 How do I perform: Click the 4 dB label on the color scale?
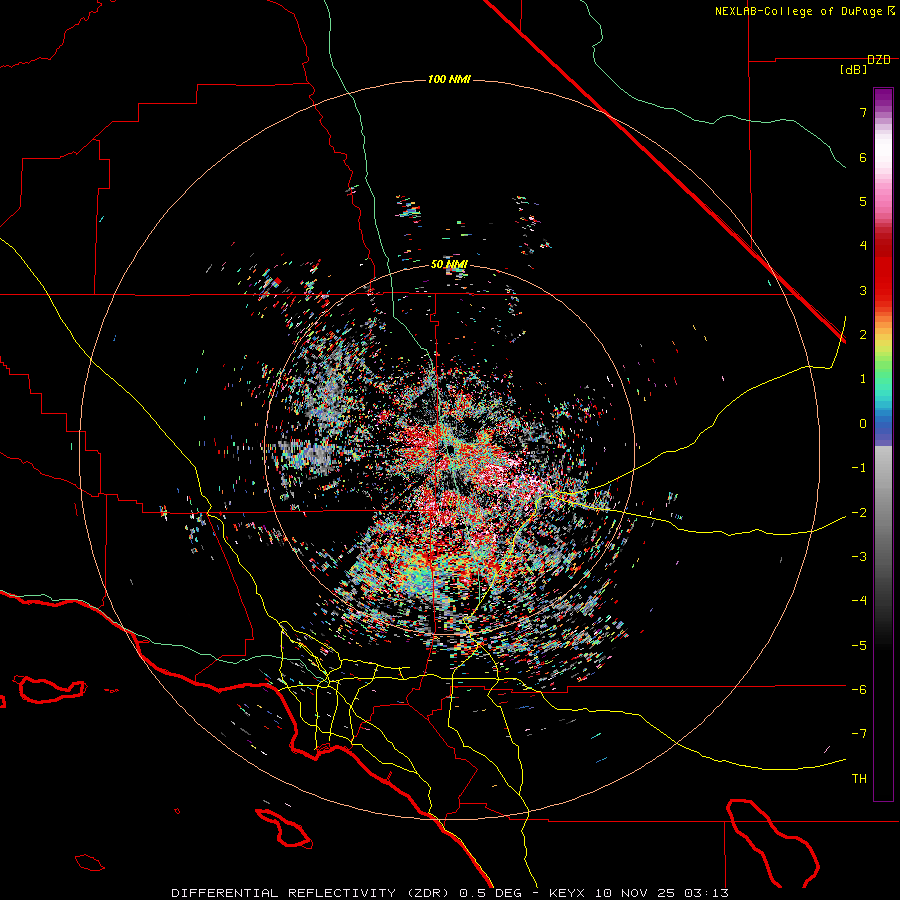point(863,246)
